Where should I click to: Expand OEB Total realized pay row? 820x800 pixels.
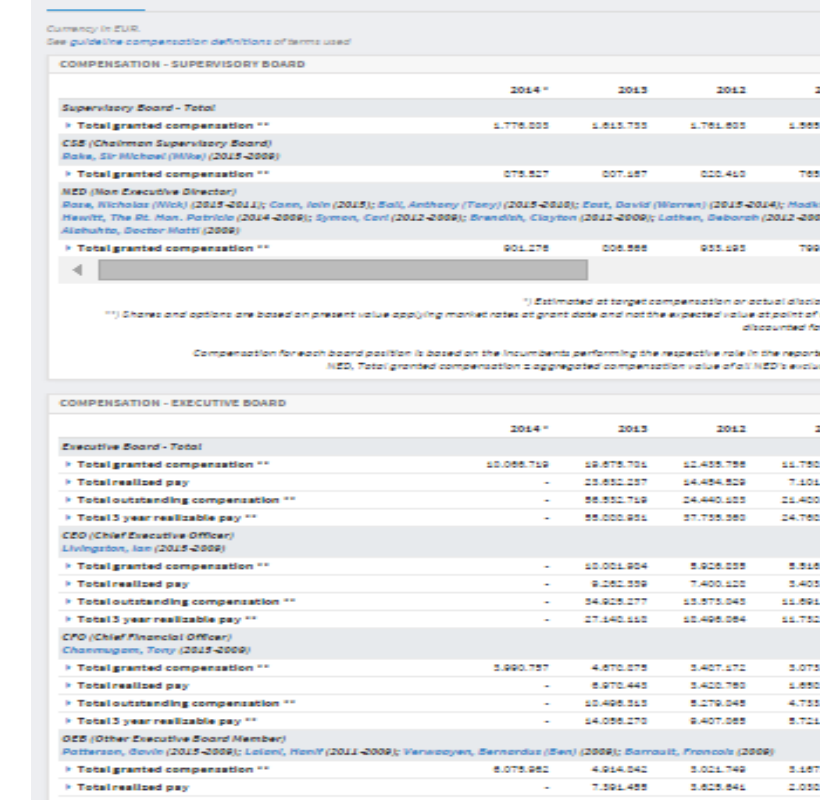(67, 787)
